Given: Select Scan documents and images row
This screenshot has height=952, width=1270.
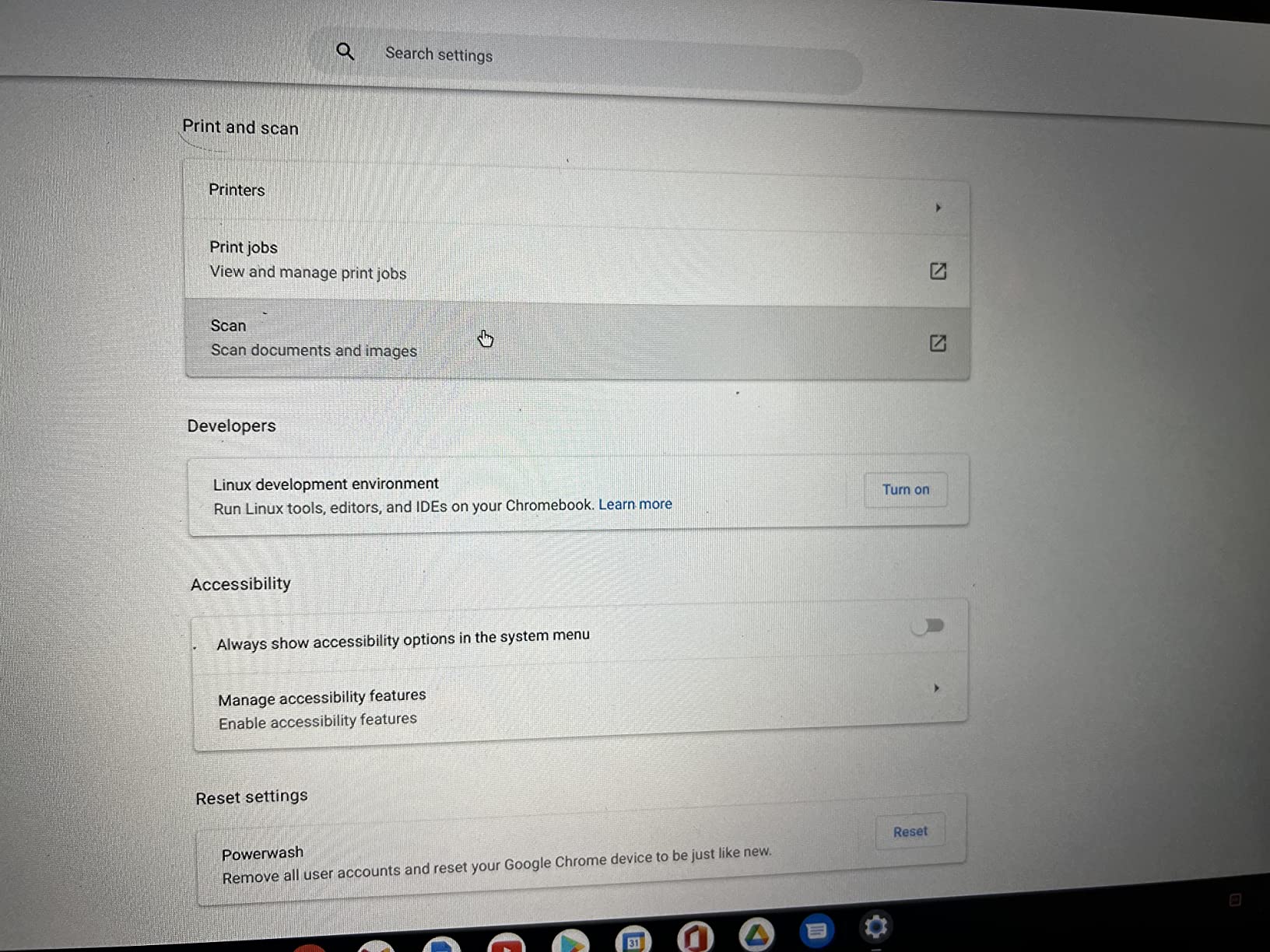Looking at the screenshot, I should [577, 339].
